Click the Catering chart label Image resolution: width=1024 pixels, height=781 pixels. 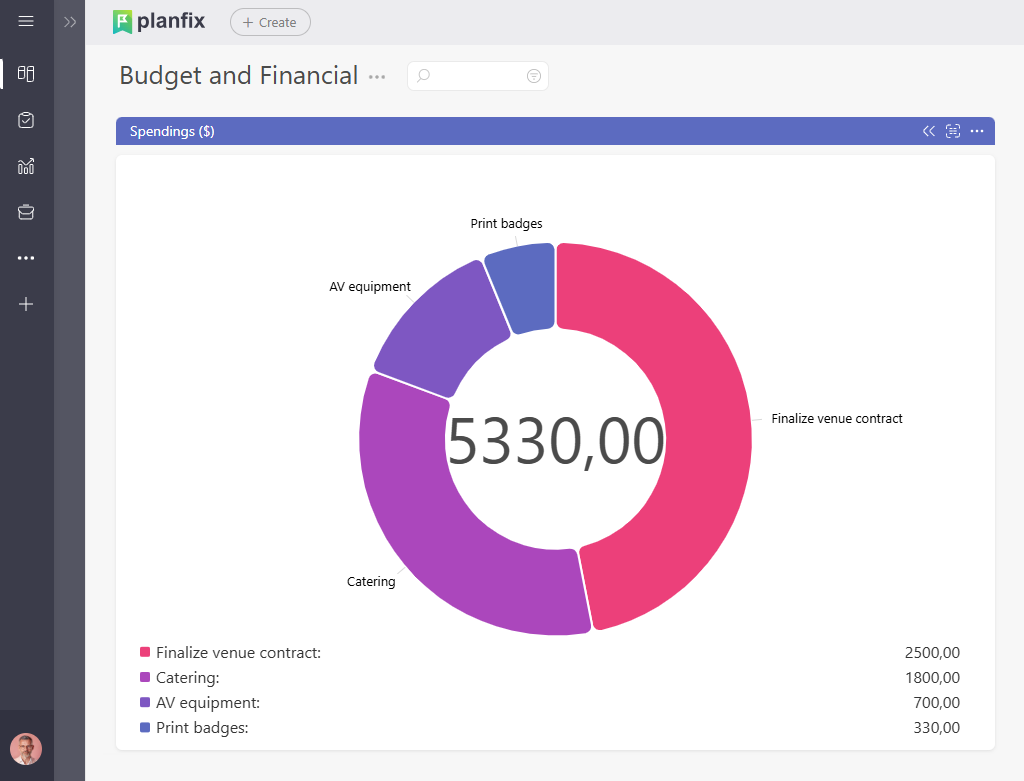371,582
